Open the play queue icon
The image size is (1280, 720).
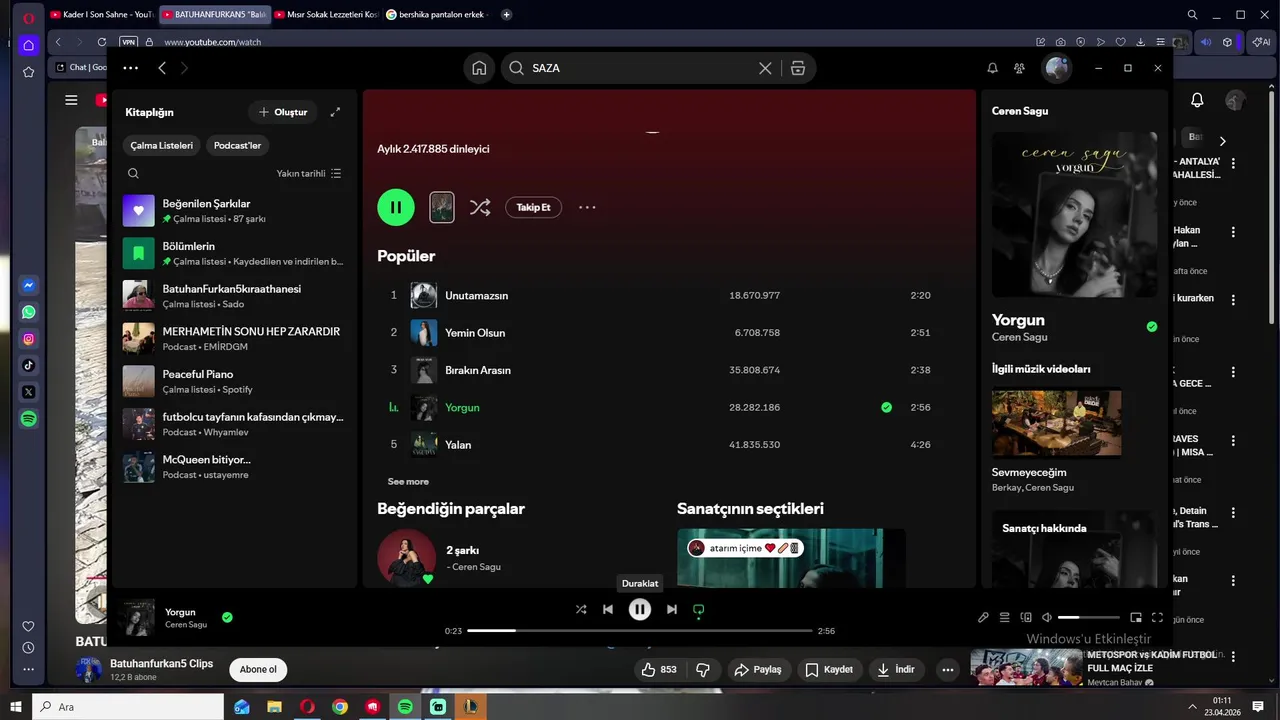(x=1004, y=618)
